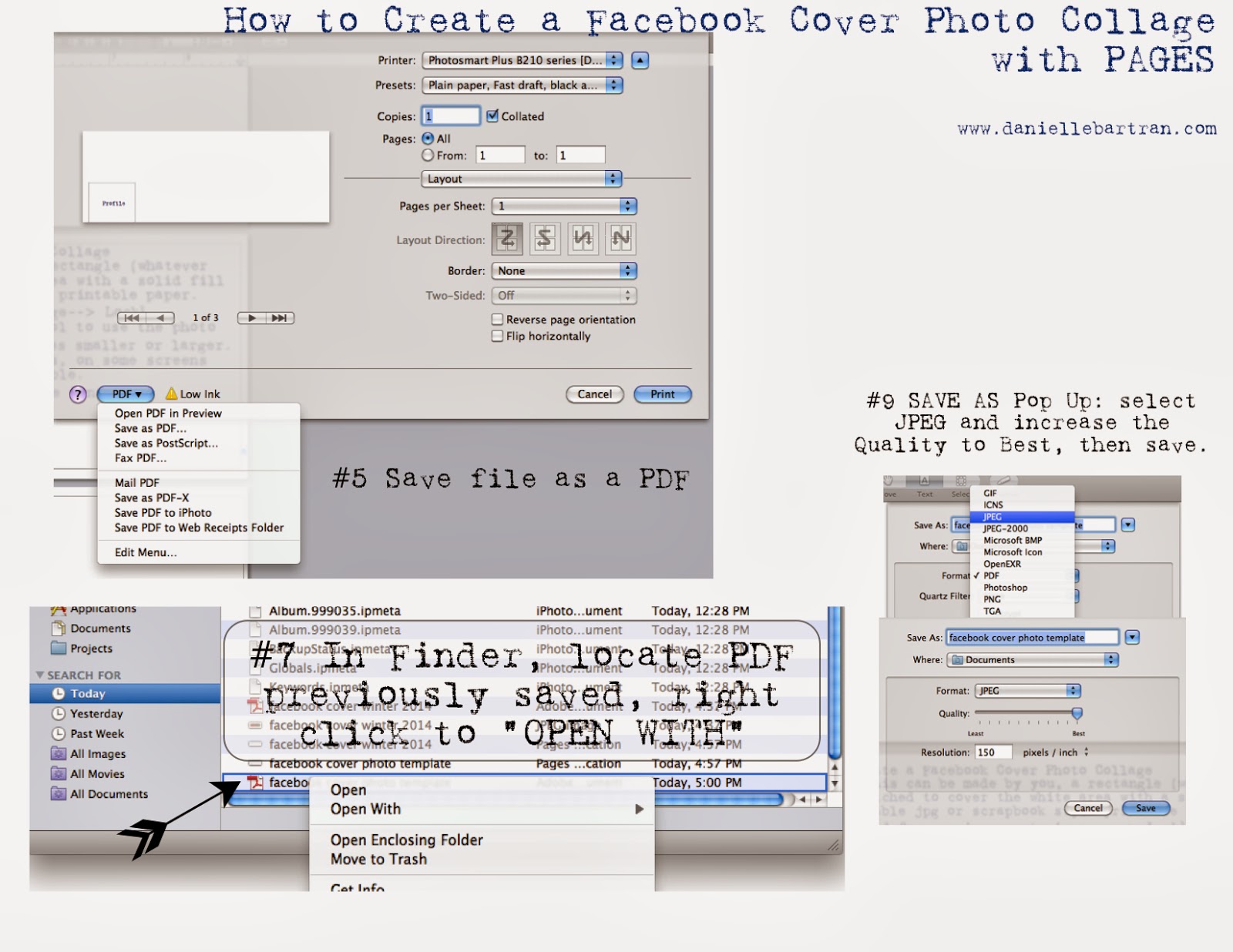1233x952 pixels.
Task: Select JPEG in the Format dropdown list
Action: (x=993, y=516)
